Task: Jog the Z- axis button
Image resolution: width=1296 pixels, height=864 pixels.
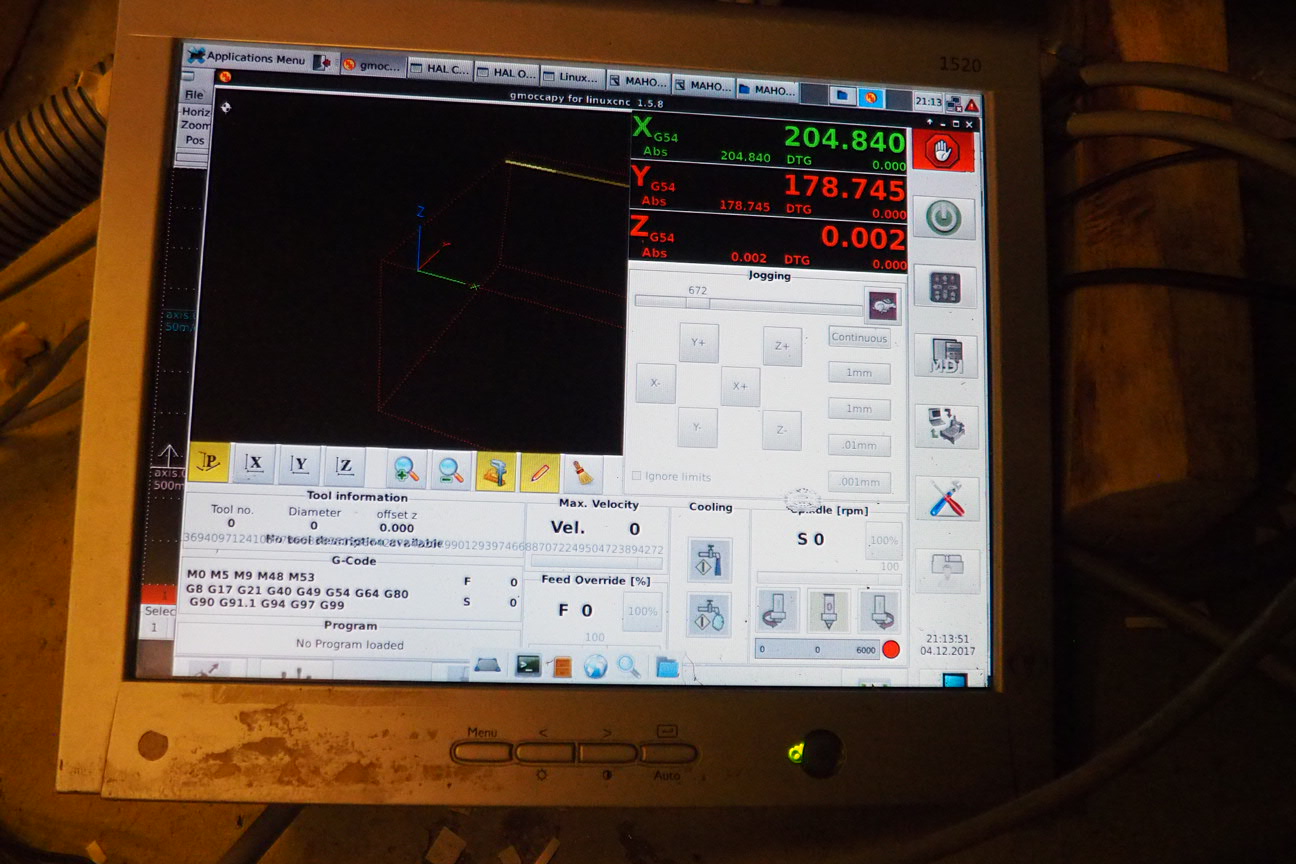Action: [782, 430]
